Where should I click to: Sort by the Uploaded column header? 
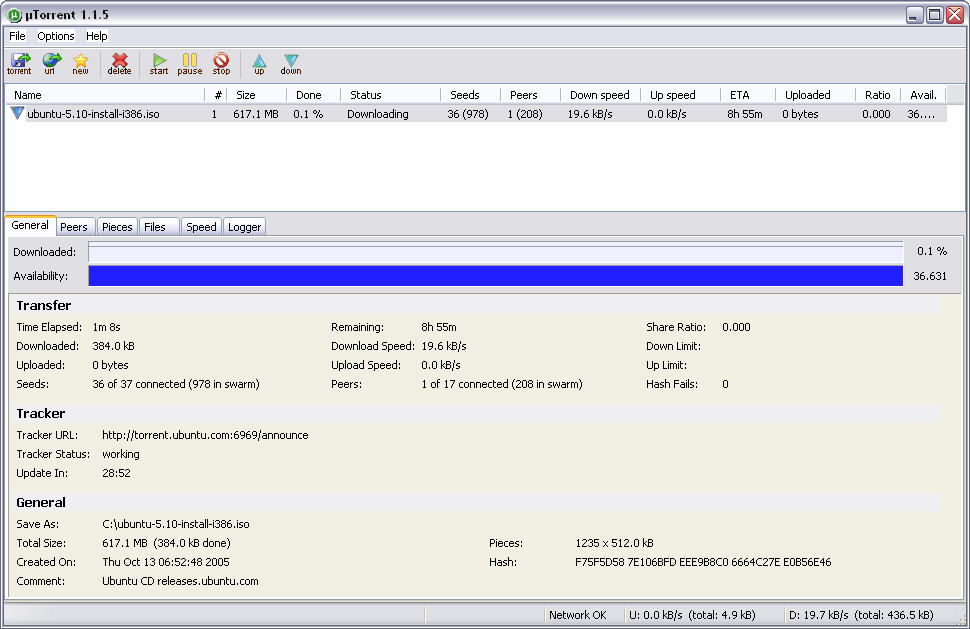(x=815, y=95)
